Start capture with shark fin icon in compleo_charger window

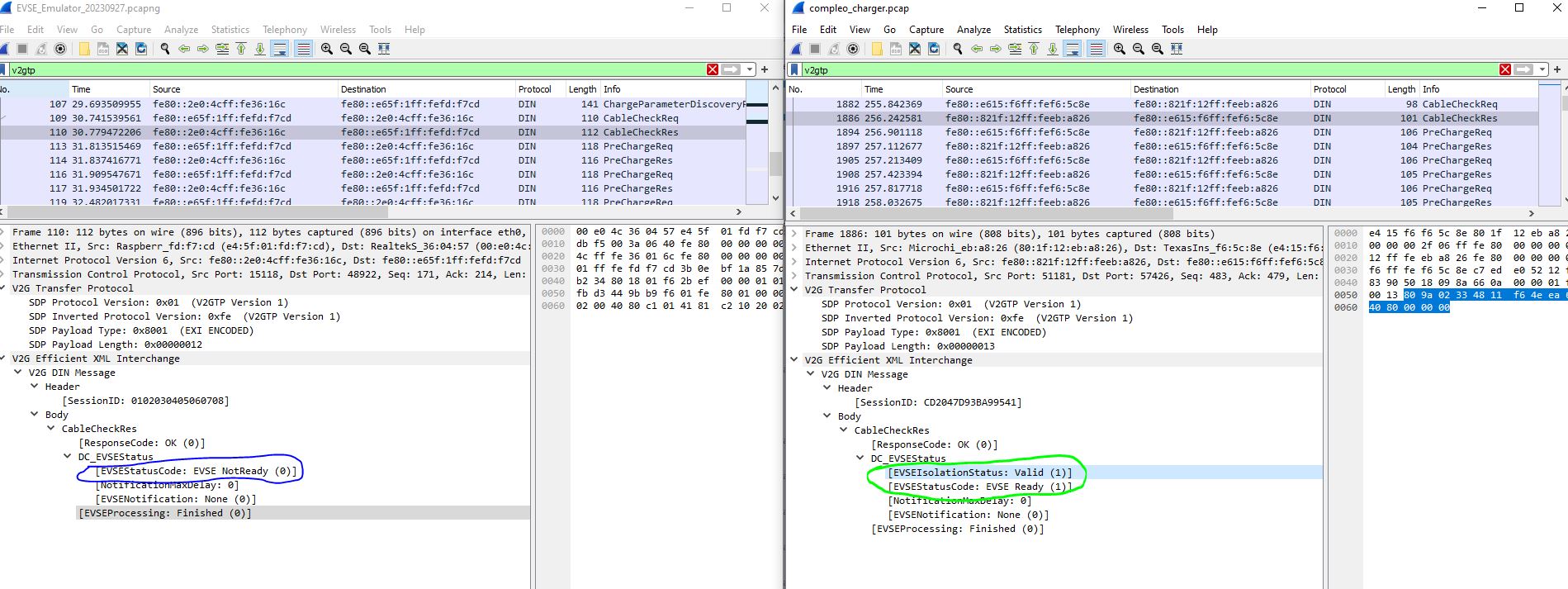(x=797, y=49)
